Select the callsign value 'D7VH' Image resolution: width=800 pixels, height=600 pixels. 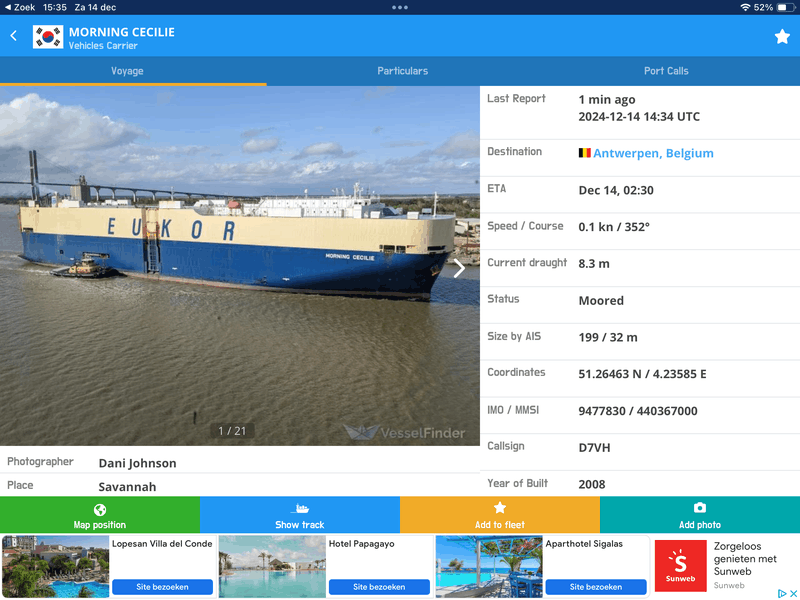point(594,447)
